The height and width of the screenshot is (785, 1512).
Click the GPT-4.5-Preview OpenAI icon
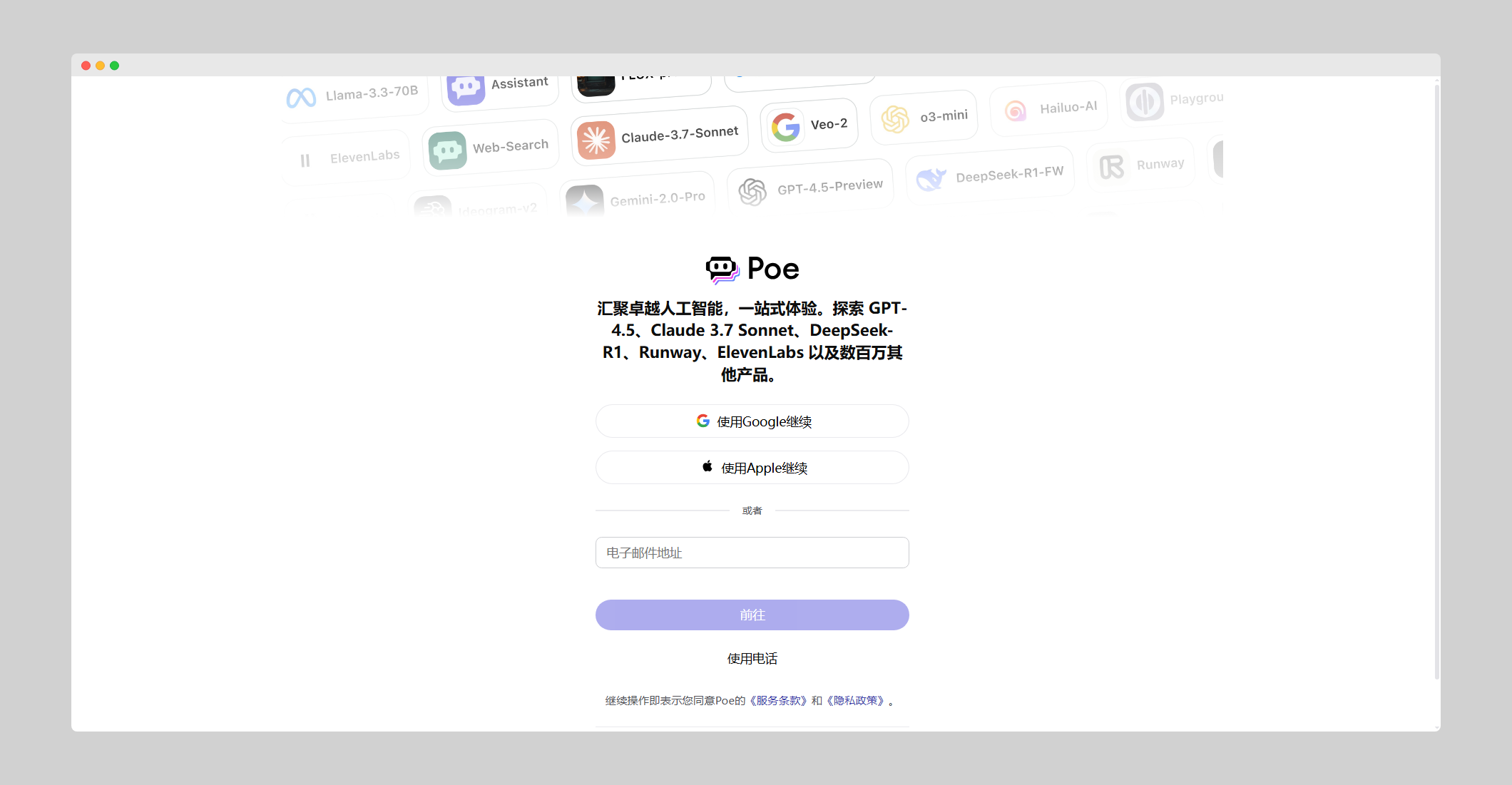click(x=752, y=192)
